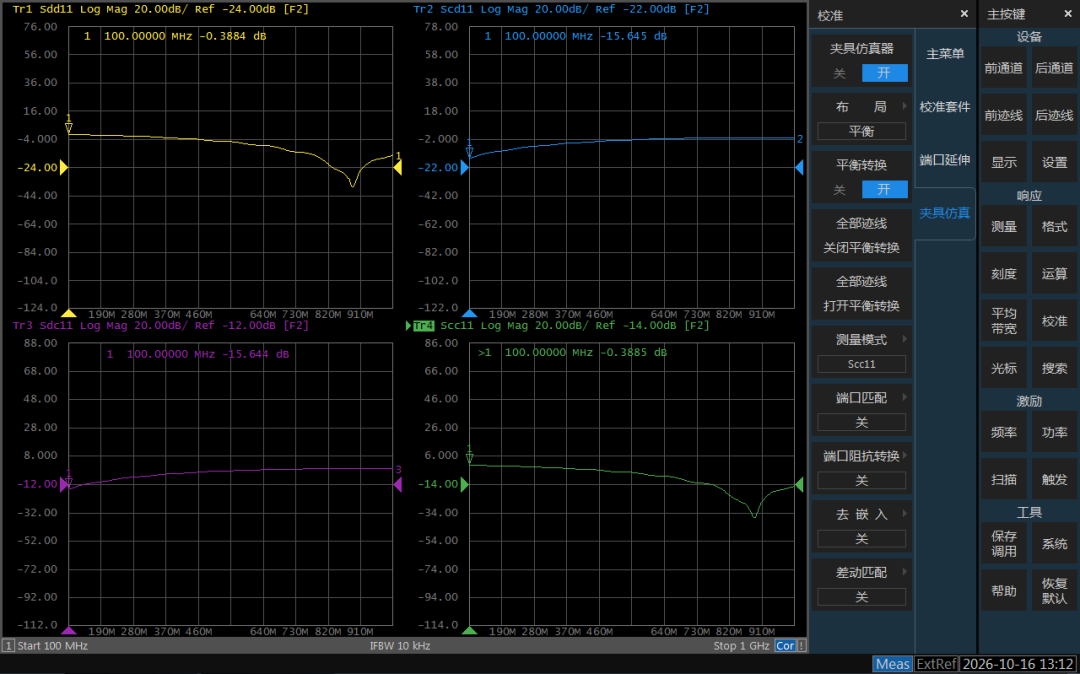Open the 端口延伸 tab
The image size is (1080, 674).
coord(944,160)
